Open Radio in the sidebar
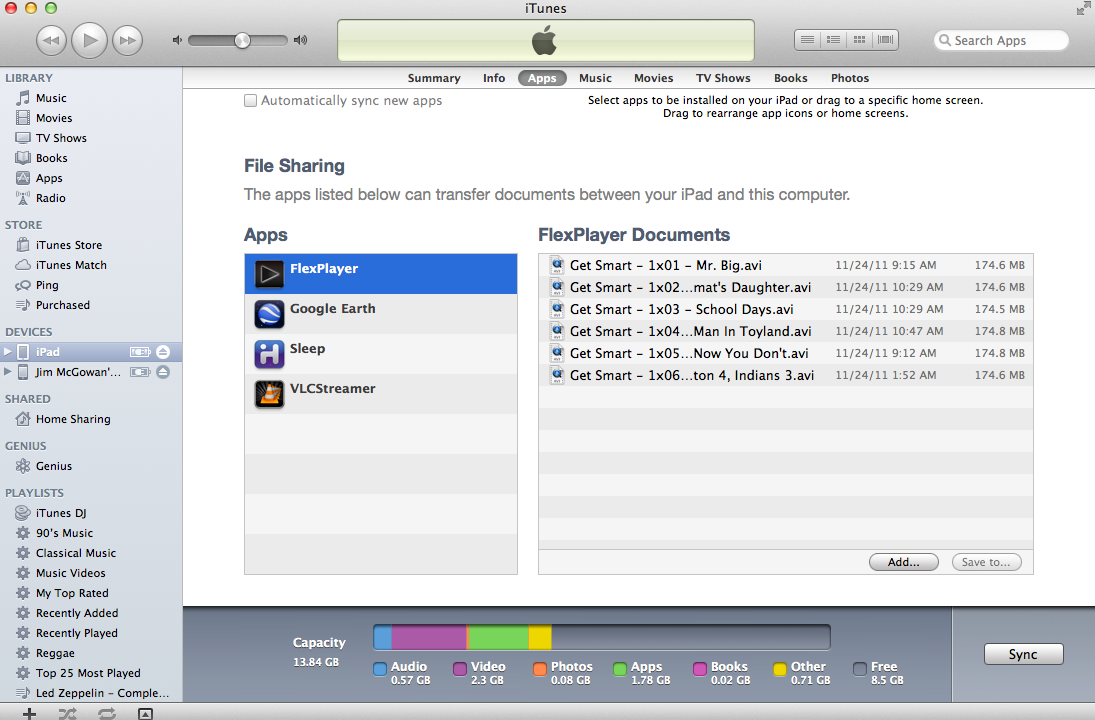The image size is (1095, 720). (91, 198)
